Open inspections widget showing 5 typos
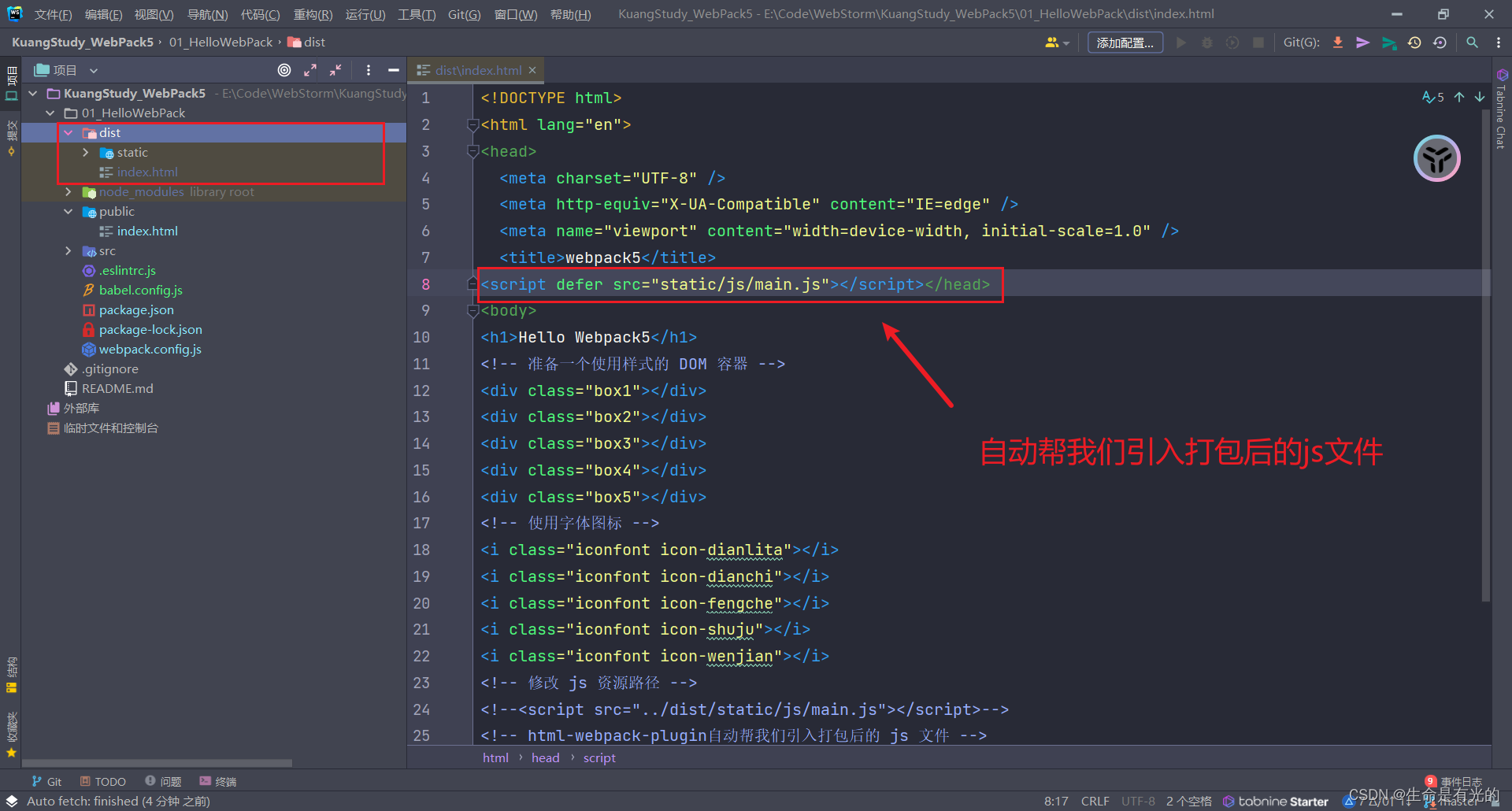The height and width of the screenshot is (811, 1512). 1433,97
